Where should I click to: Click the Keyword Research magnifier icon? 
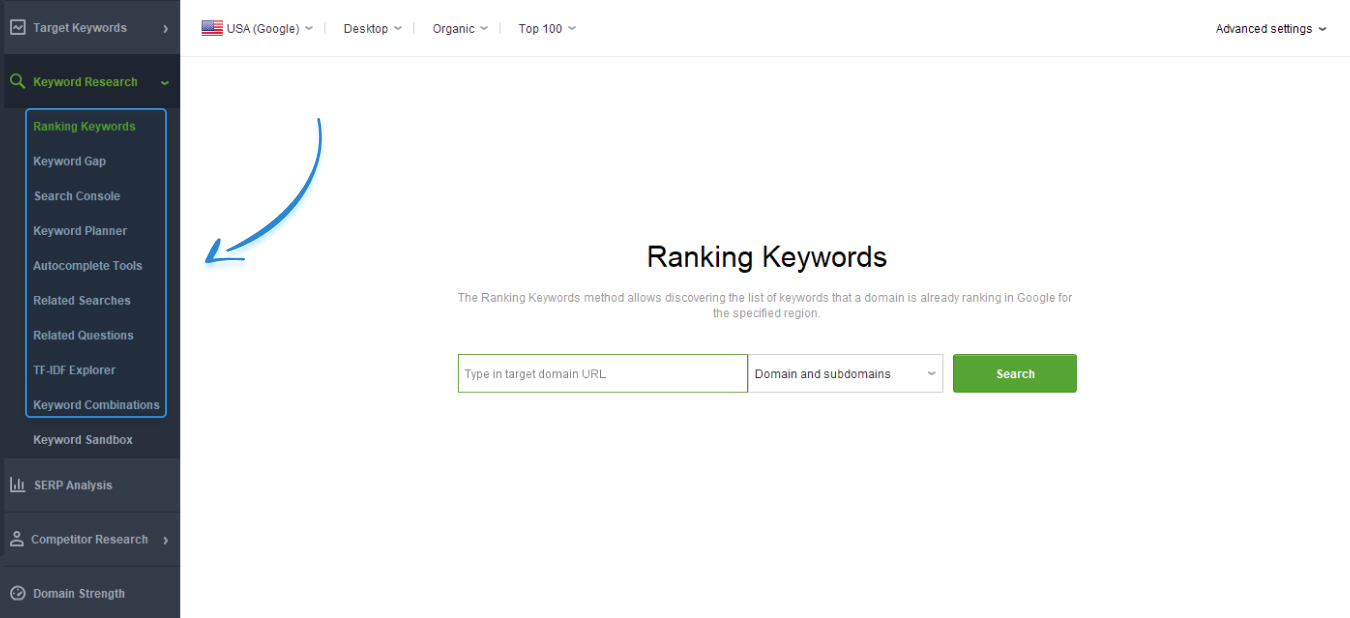[17, 82]
